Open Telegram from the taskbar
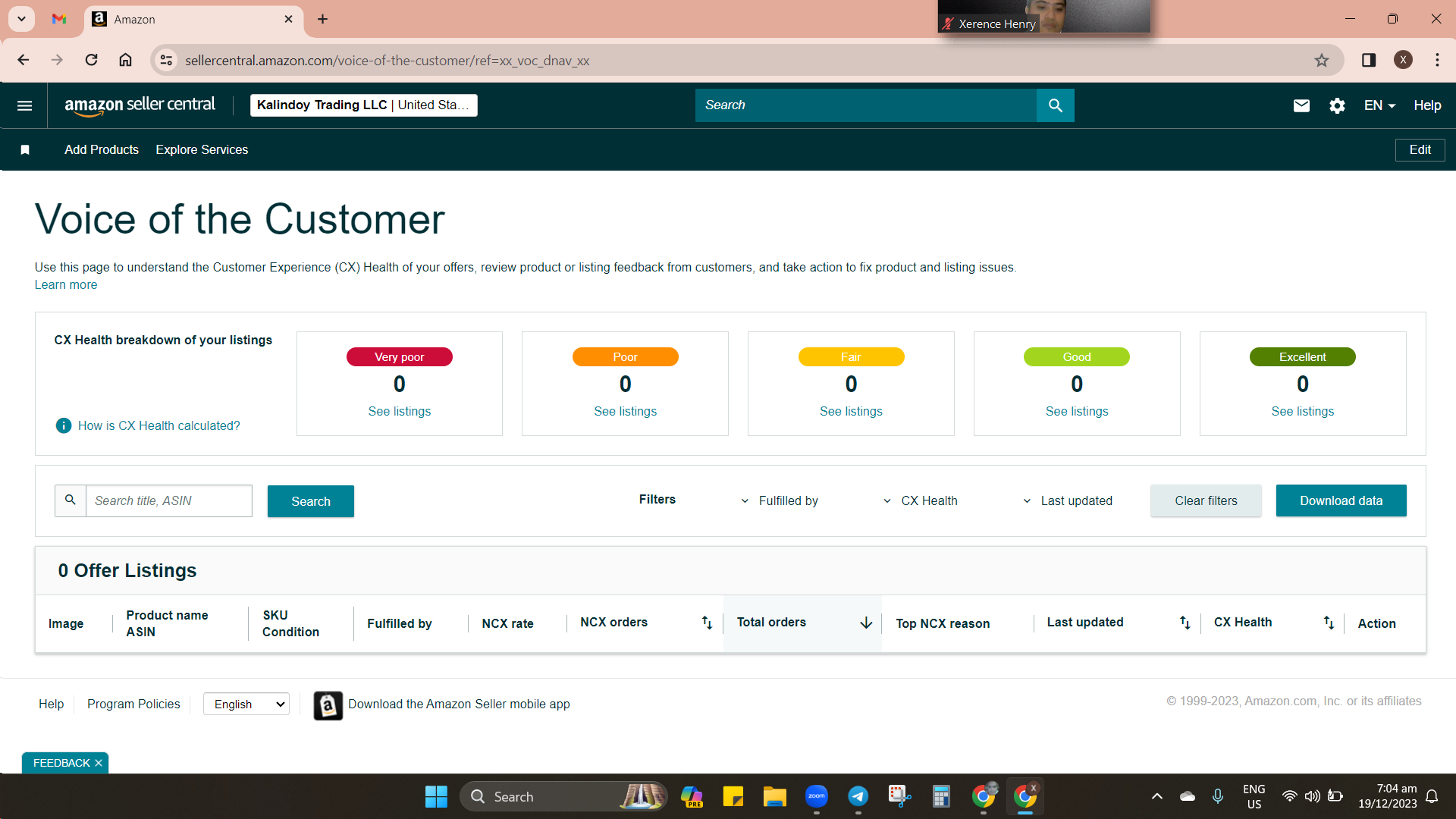The width and height of the screenshot is (1456, 819). (858, 796)
